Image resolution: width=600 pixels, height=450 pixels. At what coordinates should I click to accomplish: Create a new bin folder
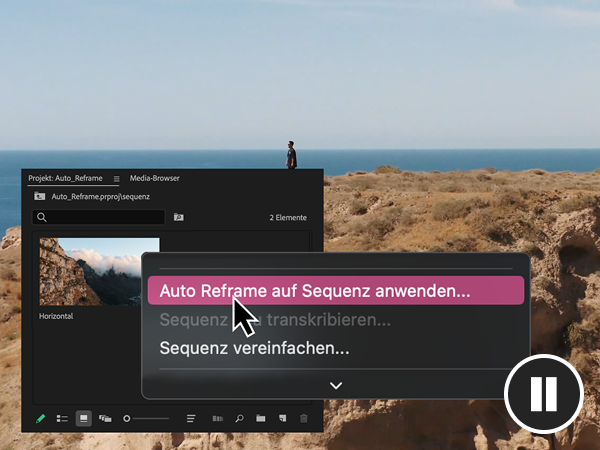261,418
